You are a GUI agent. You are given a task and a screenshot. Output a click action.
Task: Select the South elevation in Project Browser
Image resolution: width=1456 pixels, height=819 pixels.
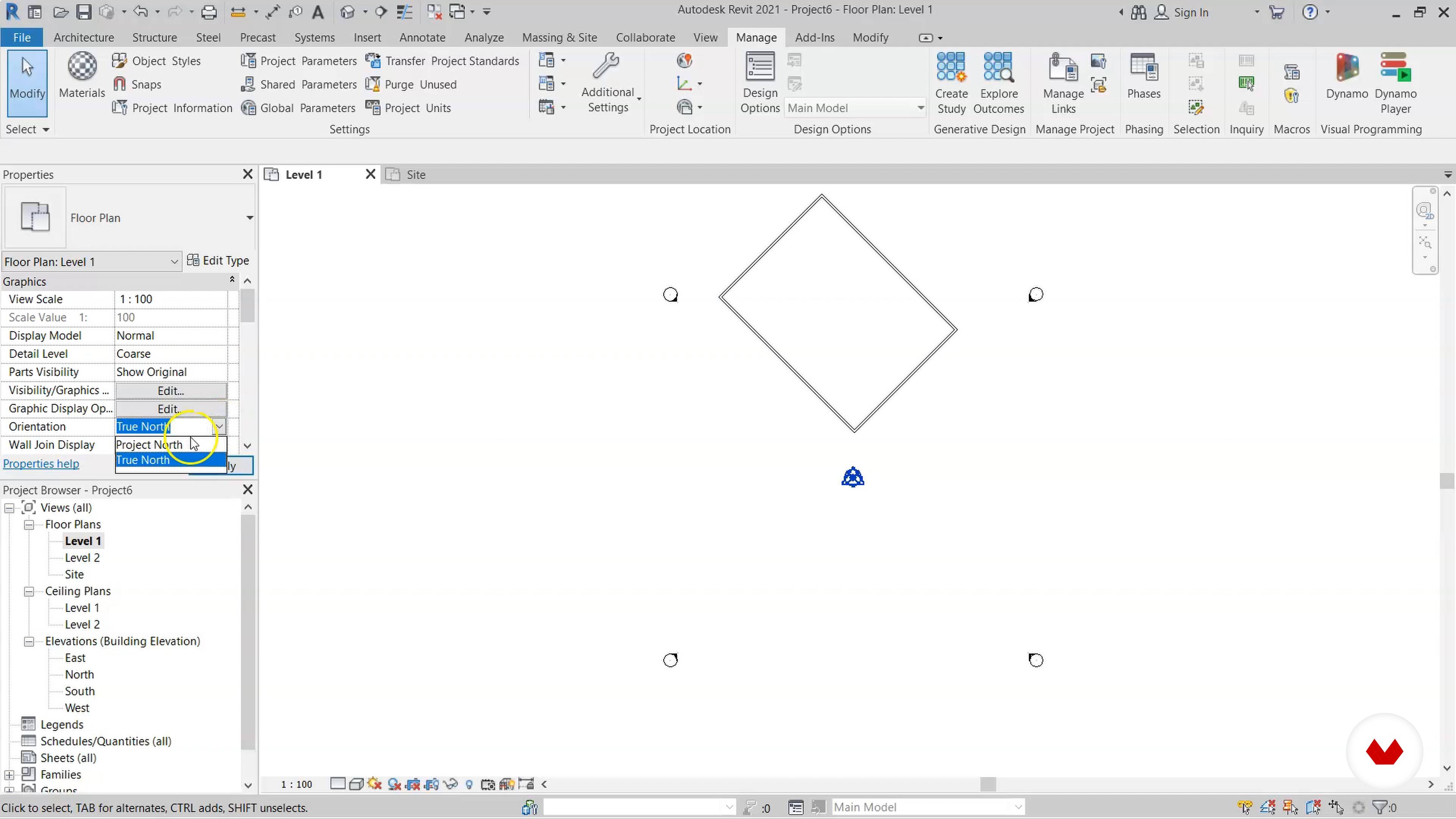[x=80, y=691]
